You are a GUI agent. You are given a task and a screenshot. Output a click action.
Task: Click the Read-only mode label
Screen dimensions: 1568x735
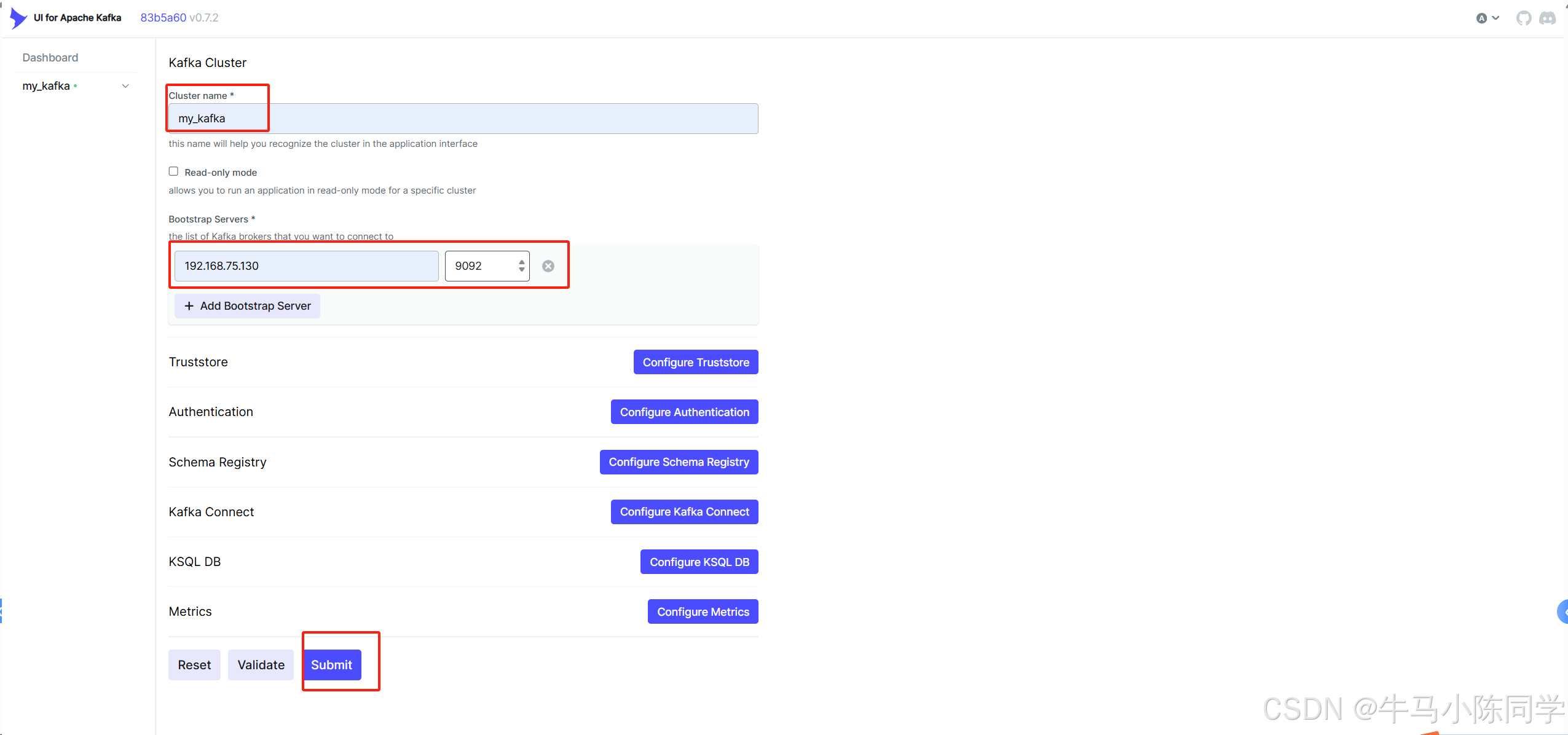[221, 173]
